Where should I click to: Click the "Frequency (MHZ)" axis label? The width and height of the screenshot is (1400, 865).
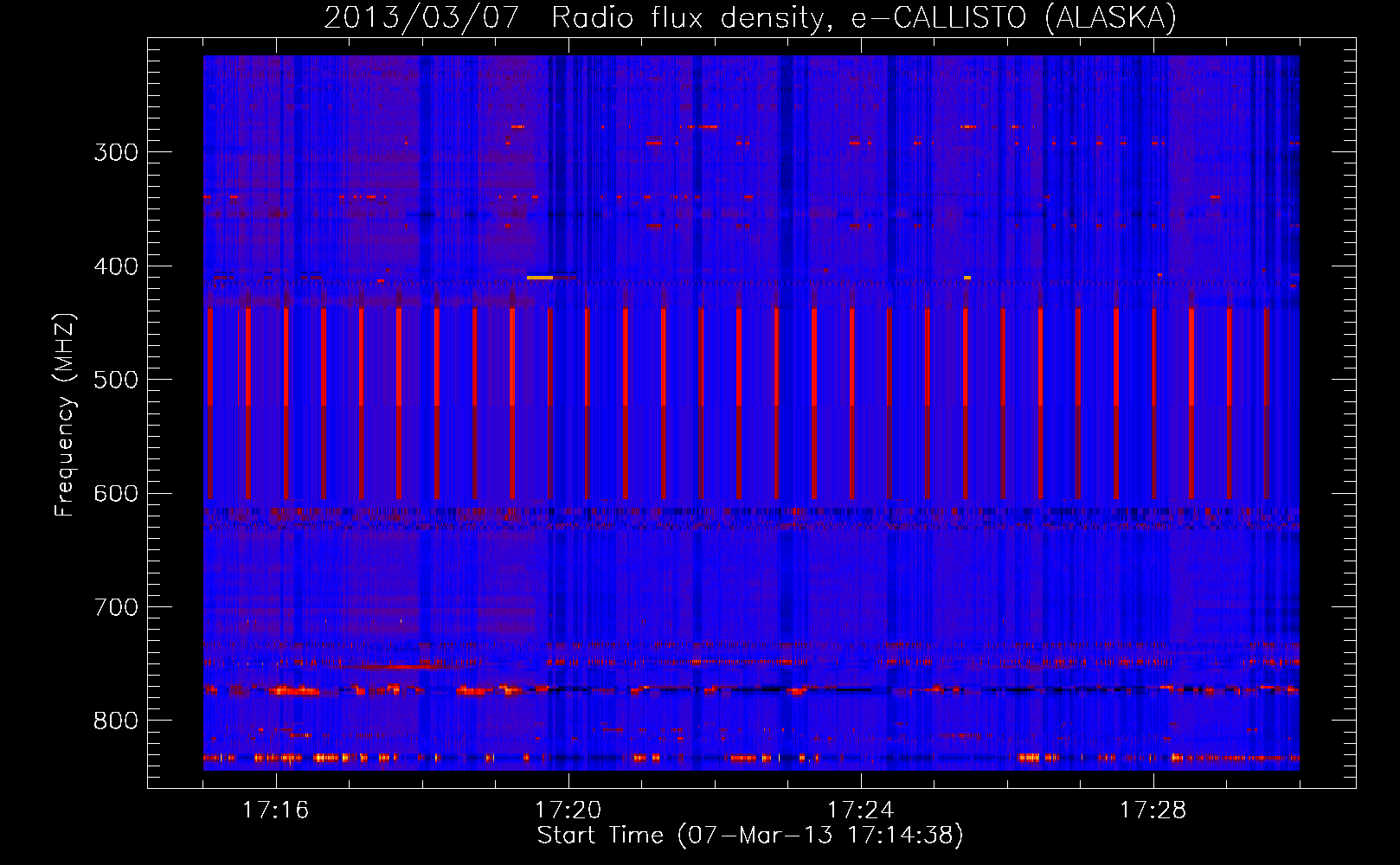(65, 415)
